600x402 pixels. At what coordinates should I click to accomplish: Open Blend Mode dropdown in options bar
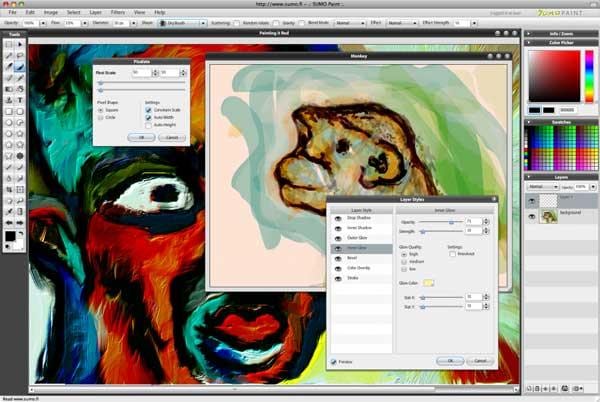pos(350,23)
